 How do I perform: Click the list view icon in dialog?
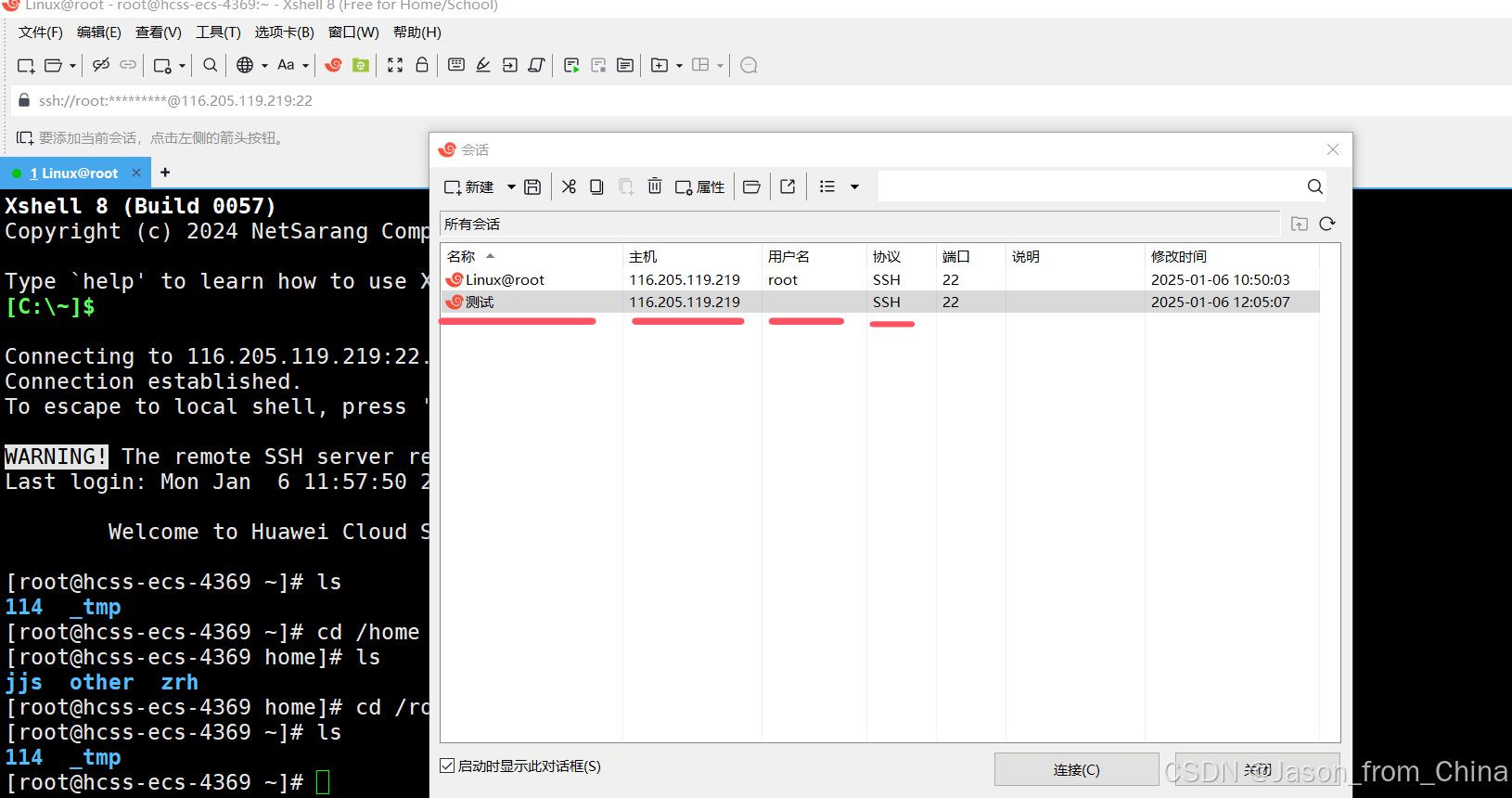pyautogui.click(x=827, y=187)
